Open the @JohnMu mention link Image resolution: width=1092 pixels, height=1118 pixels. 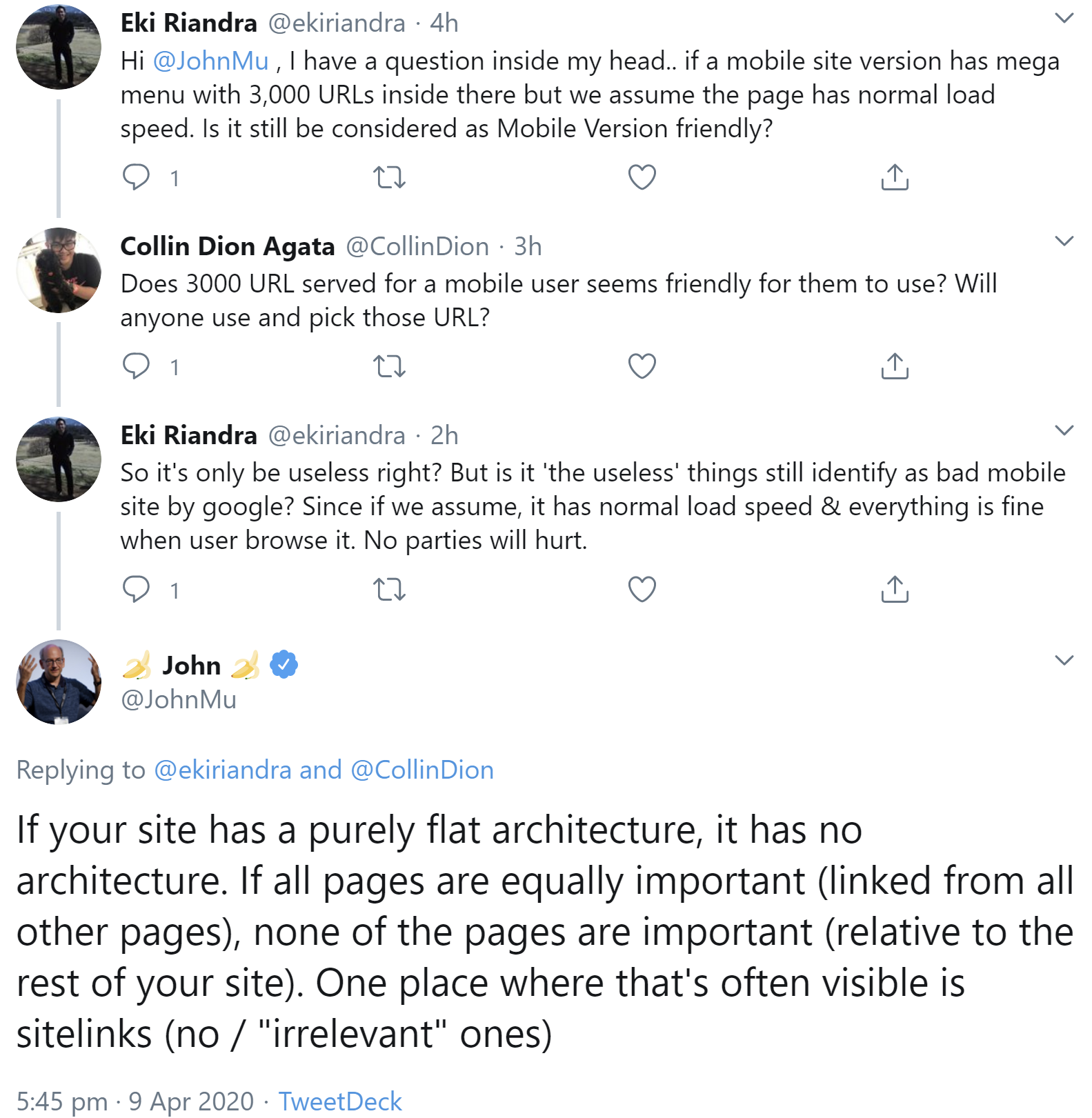[x=210, y=61]
